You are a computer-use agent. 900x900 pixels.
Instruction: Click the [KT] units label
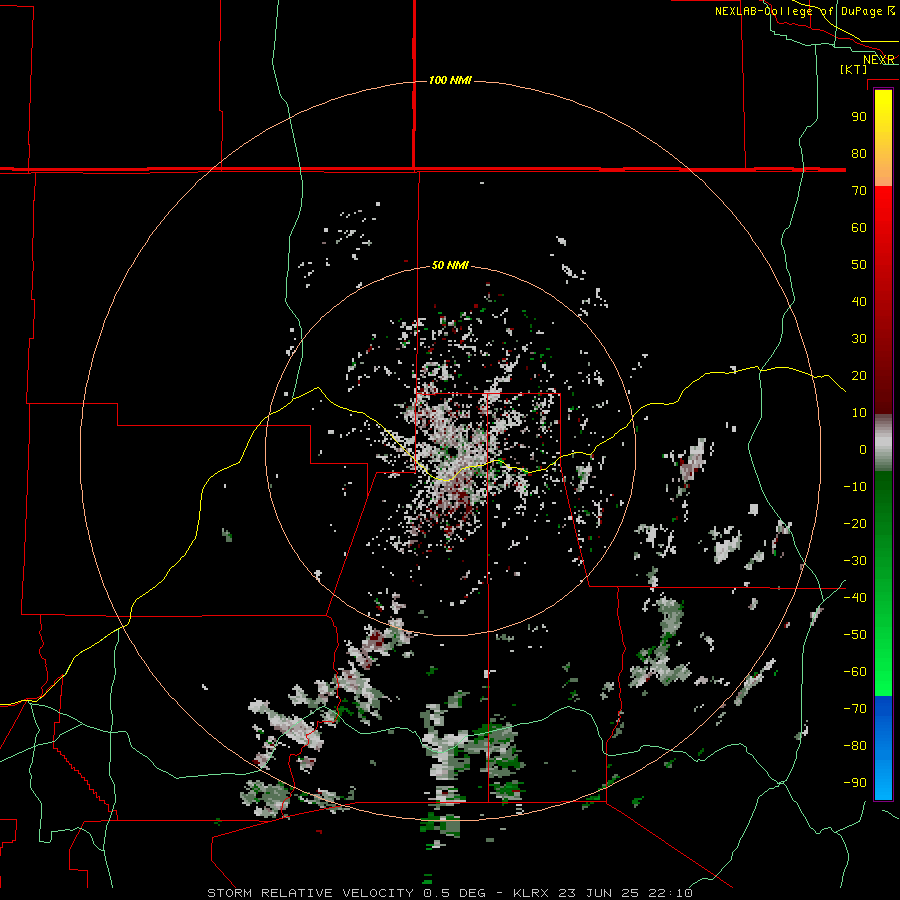coord(854,69)
